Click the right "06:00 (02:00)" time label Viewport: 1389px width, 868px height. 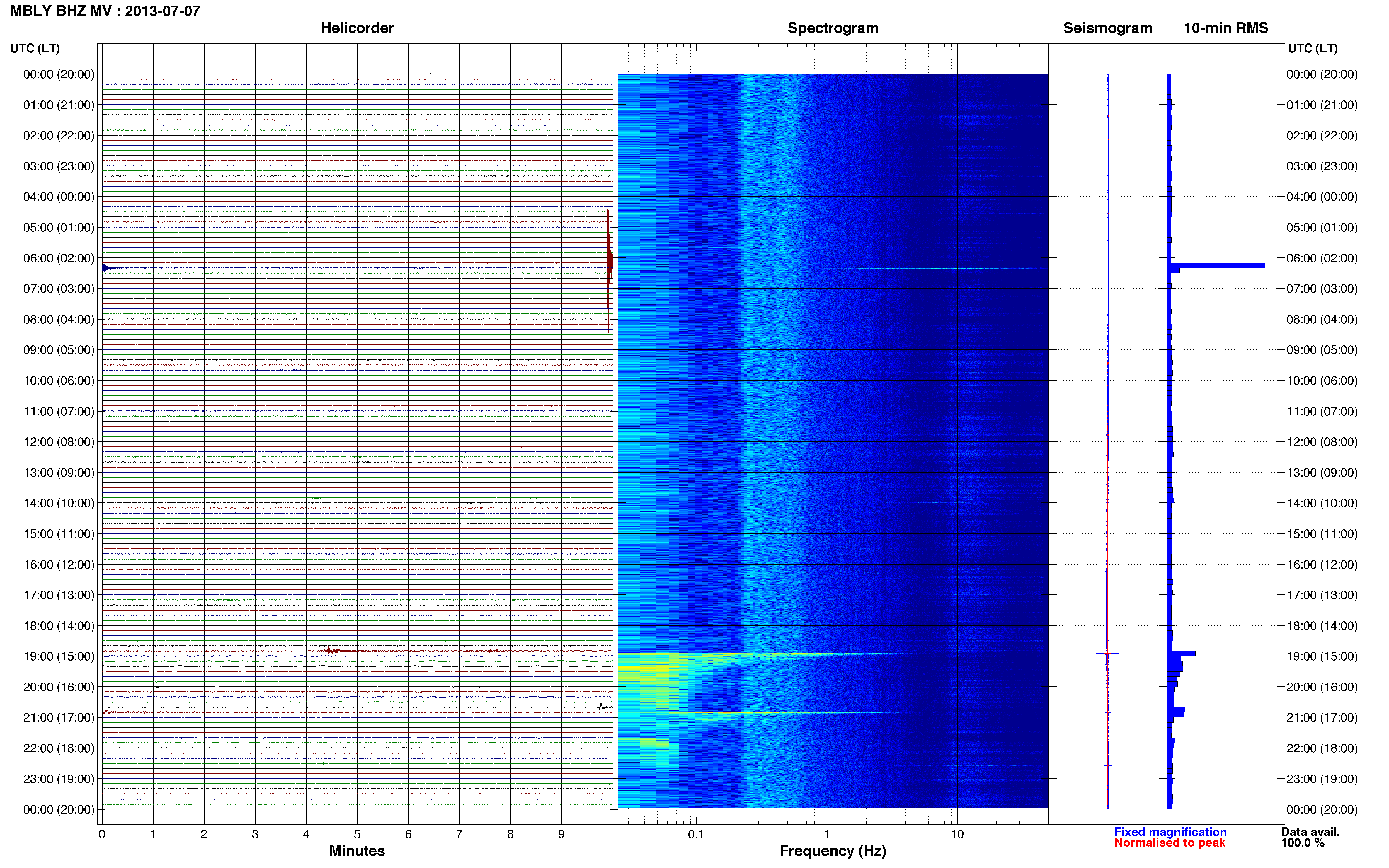(1322, 258)
